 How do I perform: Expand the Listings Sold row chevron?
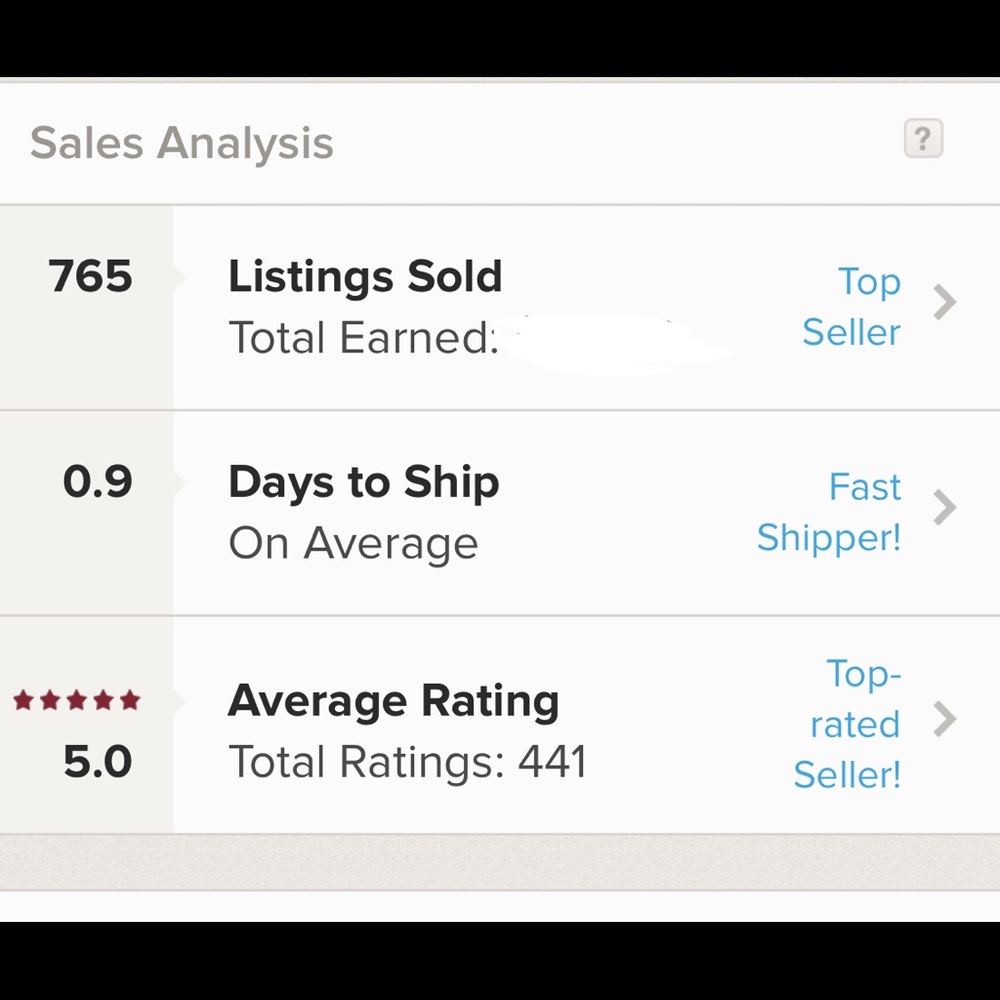(944, 302)
